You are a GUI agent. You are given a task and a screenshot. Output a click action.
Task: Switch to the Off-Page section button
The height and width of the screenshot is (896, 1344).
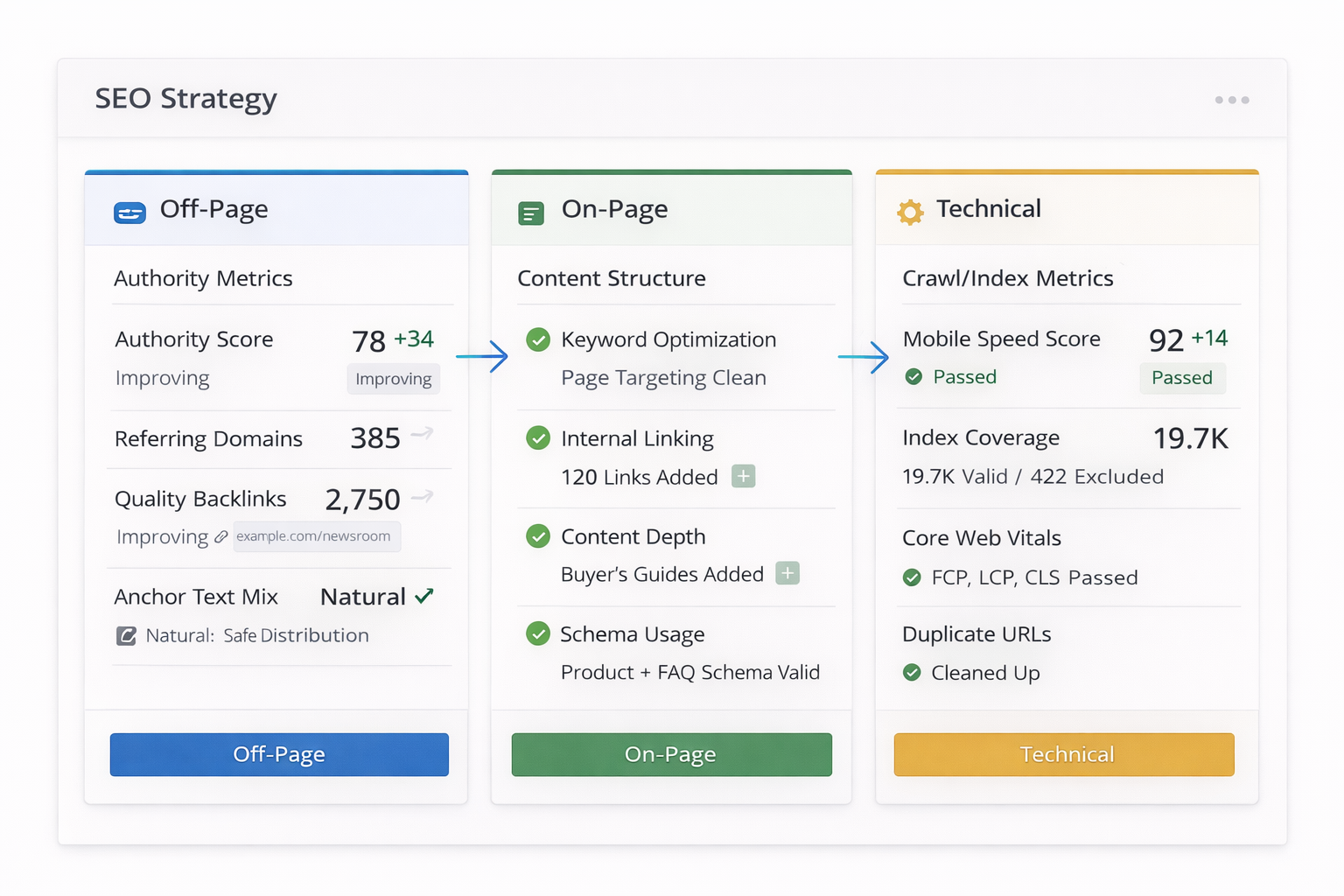(278, 754)
